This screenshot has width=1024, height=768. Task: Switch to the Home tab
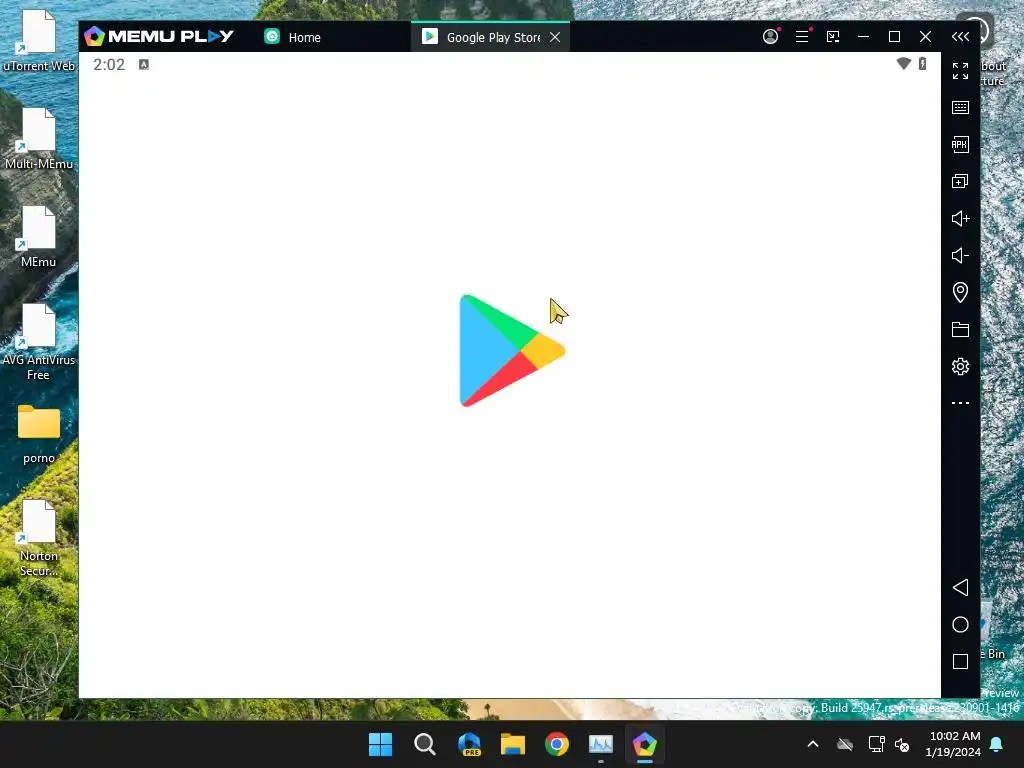pyautogui.click(x=293, y=37)
